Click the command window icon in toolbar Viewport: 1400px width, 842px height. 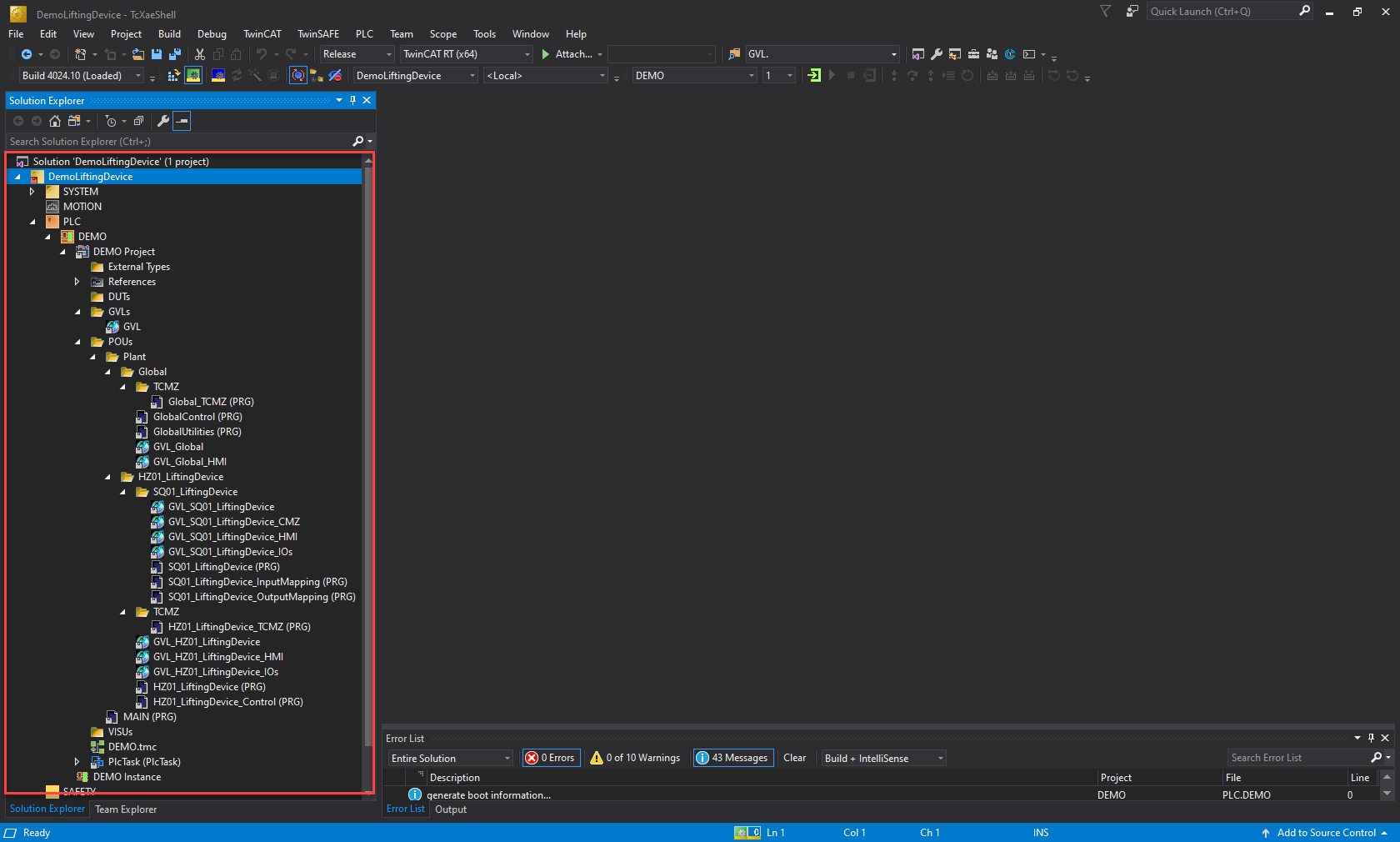pos(1029,54)
